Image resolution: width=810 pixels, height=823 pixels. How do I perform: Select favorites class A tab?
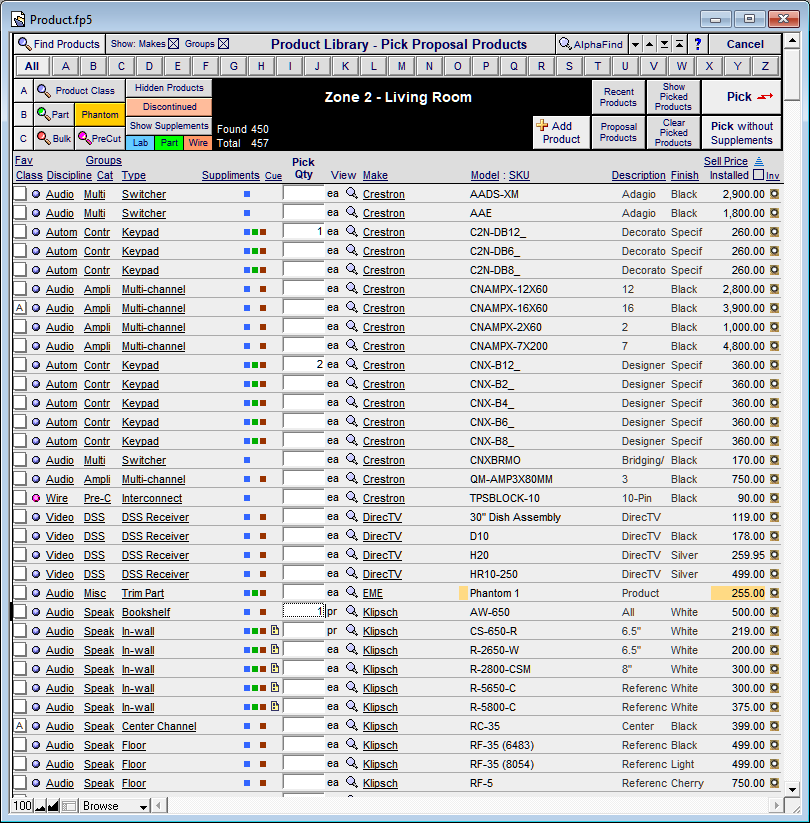[23, 91]
